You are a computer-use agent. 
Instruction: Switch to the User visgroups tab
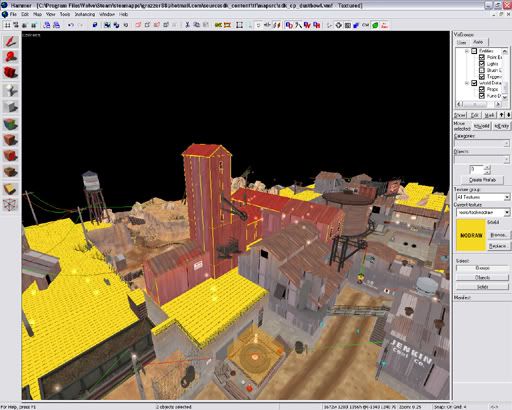[x=462, y=42]
